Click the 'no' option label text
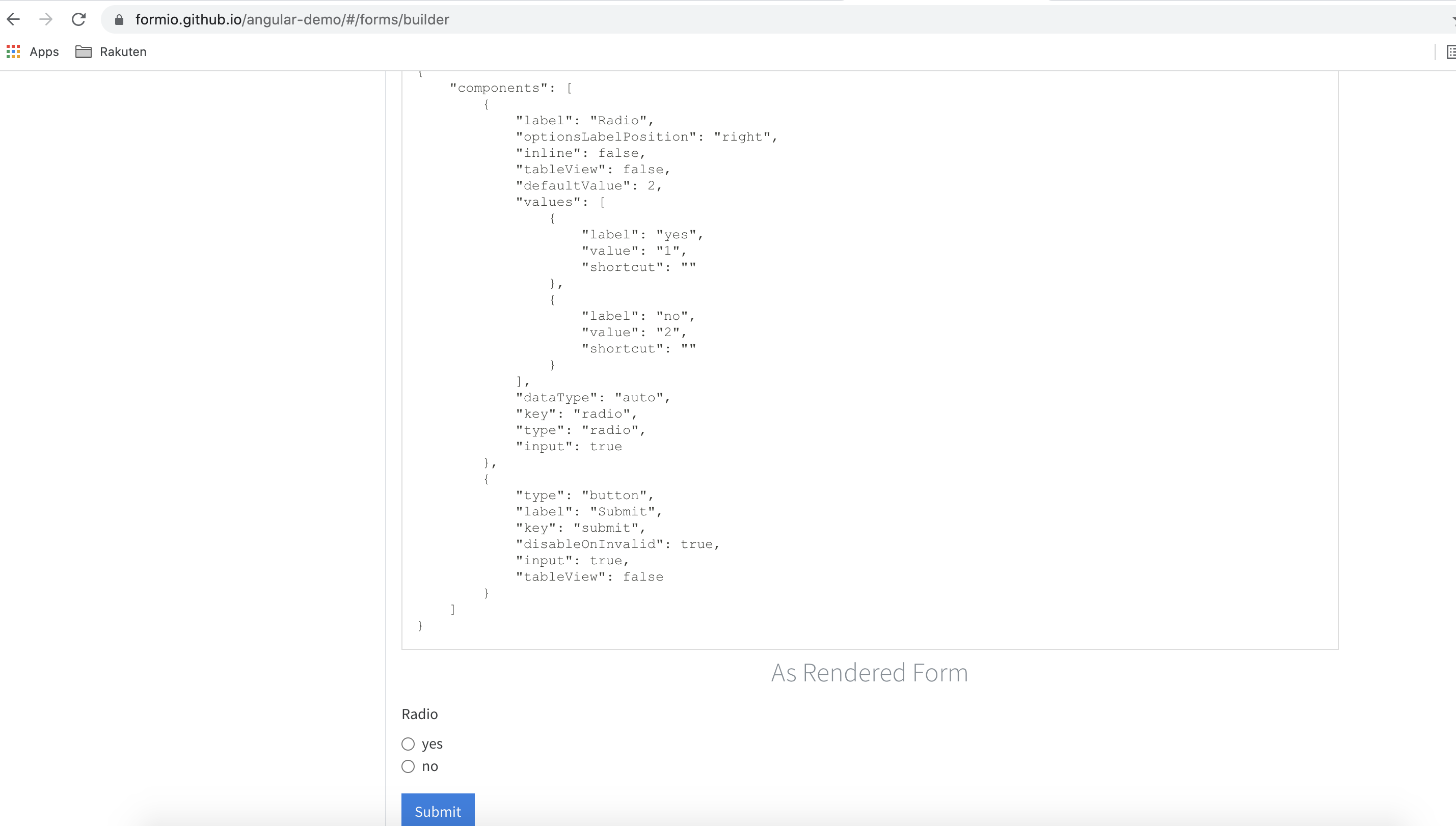Screen dimensions: 1456x826 [x=429, y=766]
